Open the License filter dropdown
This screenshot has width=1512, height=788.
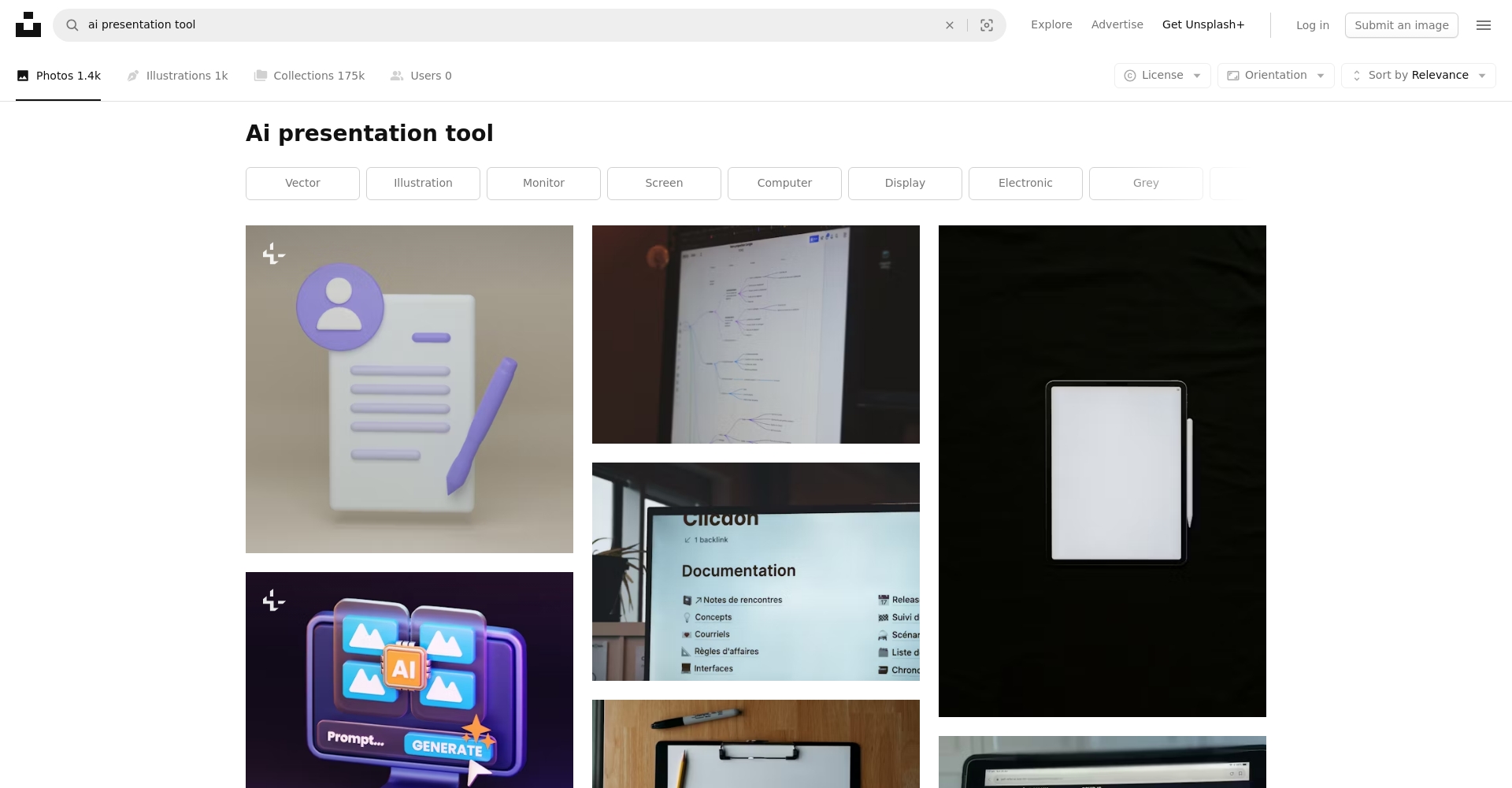1162,76
